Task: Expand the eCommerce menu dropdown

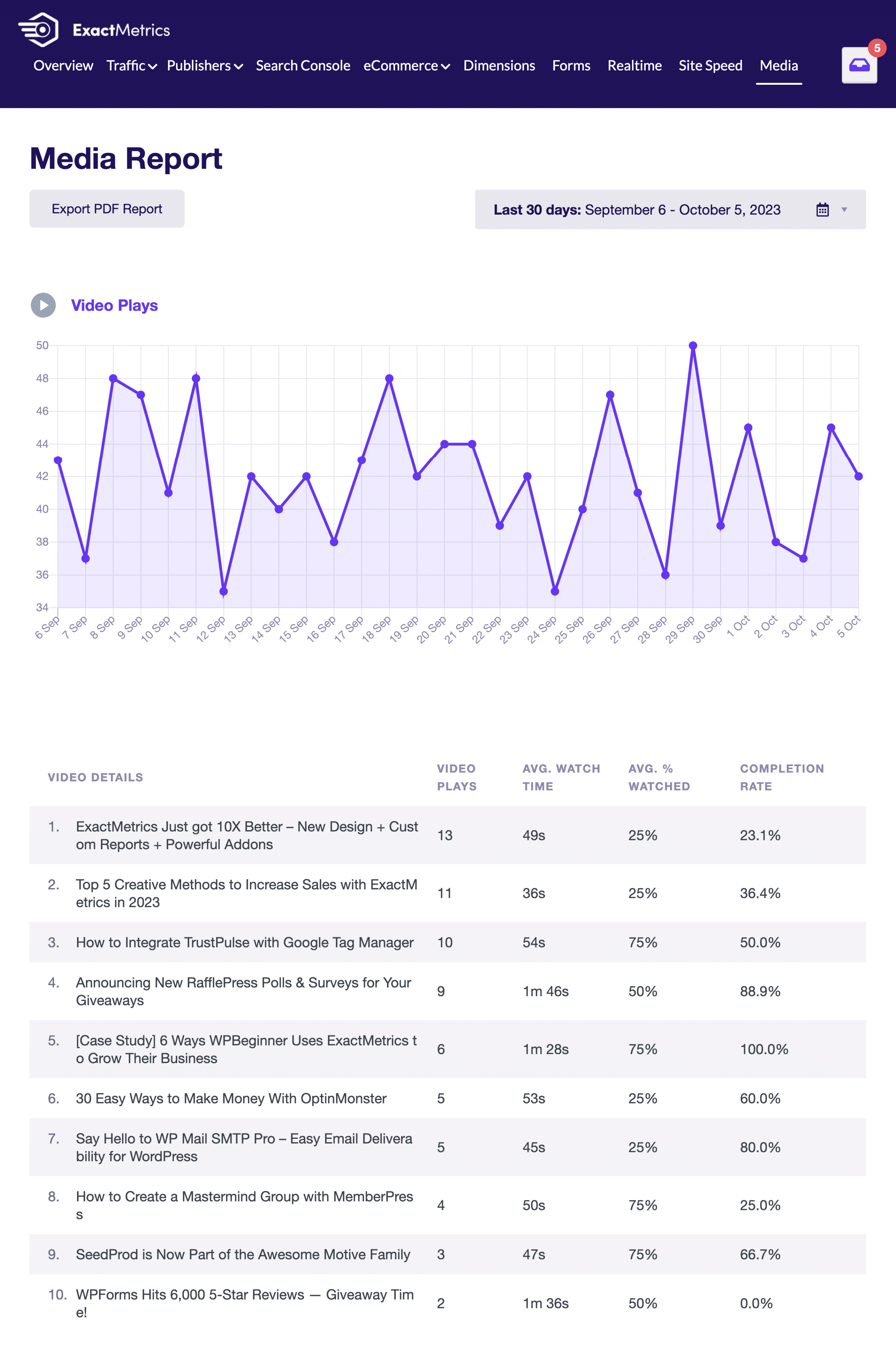Action: tap(406, 66)
